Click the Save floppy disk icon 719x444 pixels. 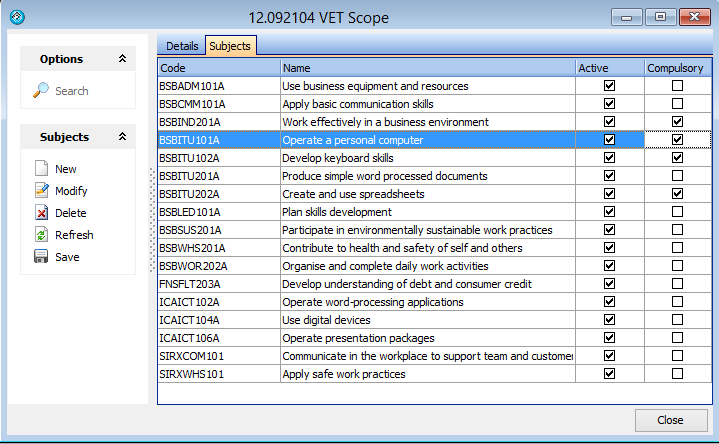pyautogui.click(x=41, y=257)
